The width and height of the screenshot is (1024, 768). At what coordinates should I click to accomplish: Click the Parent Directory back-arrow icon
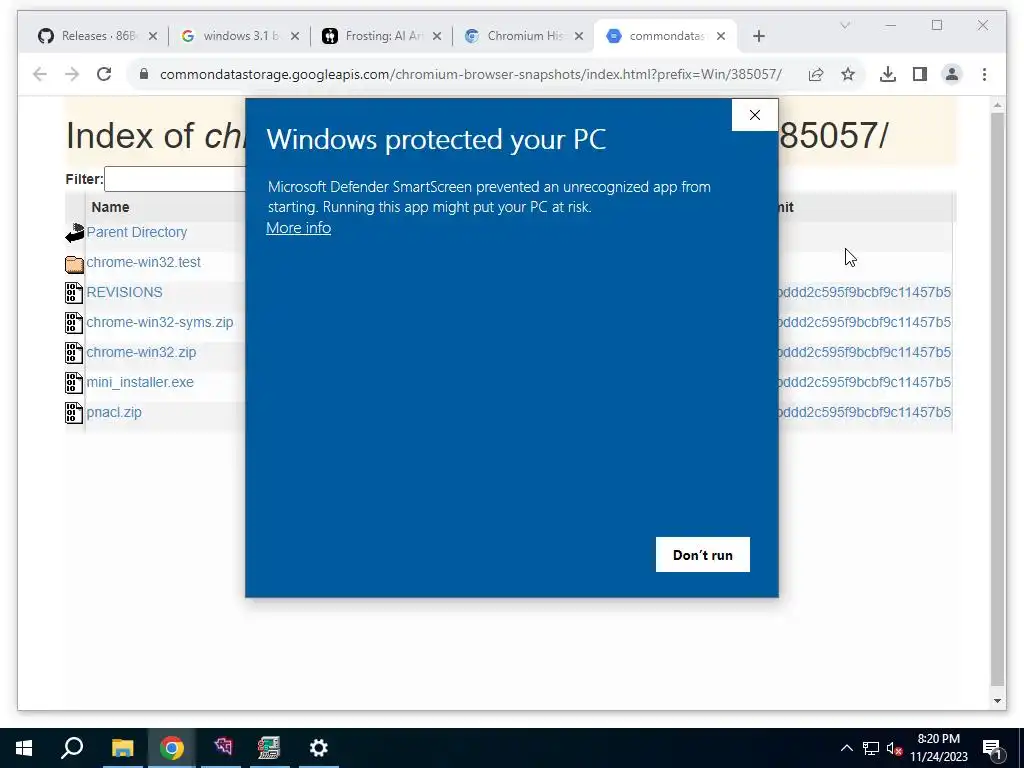74,232
